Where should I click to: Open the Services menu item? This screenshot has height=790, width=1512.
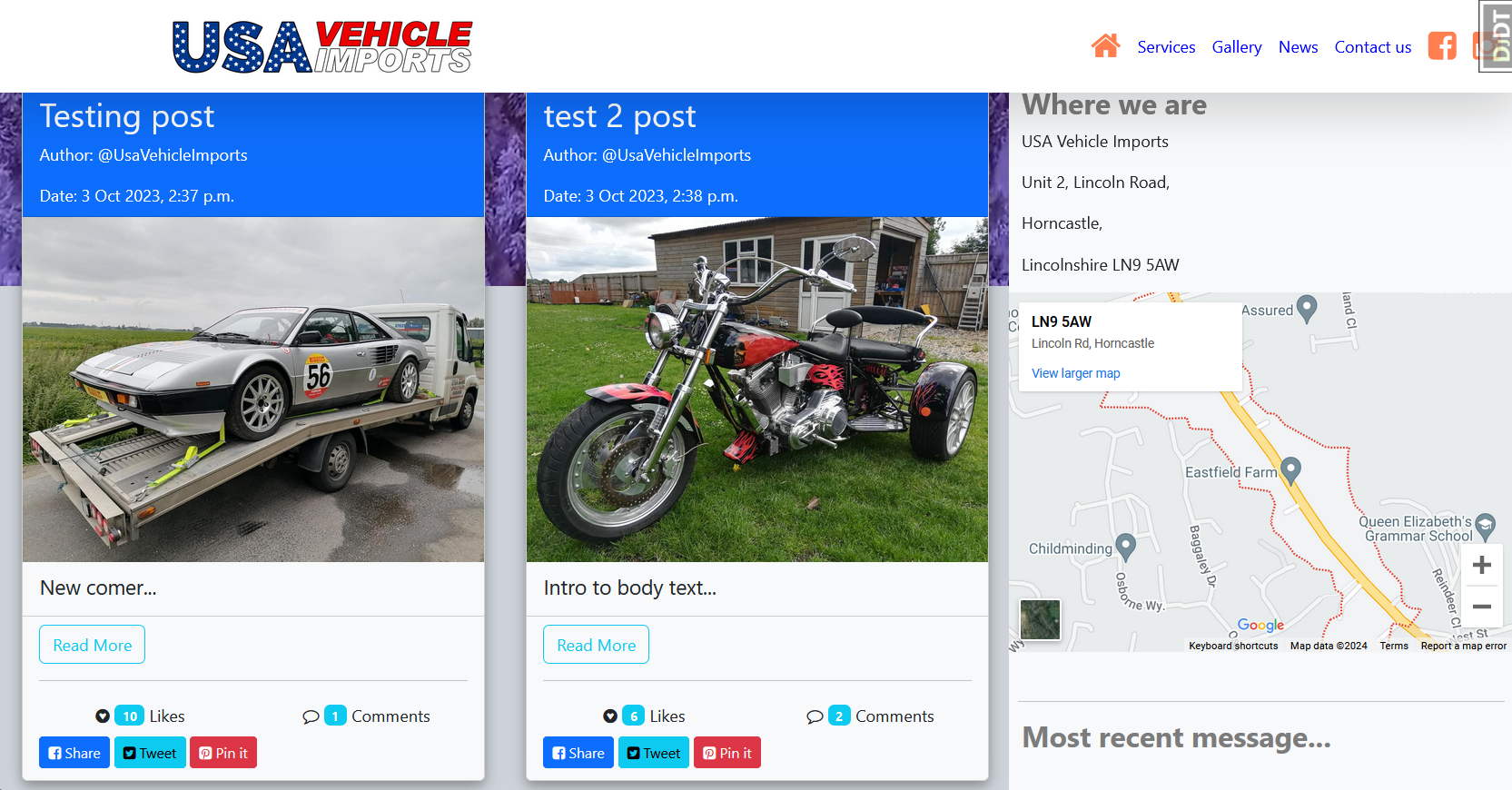click(x=1166, y=47)
